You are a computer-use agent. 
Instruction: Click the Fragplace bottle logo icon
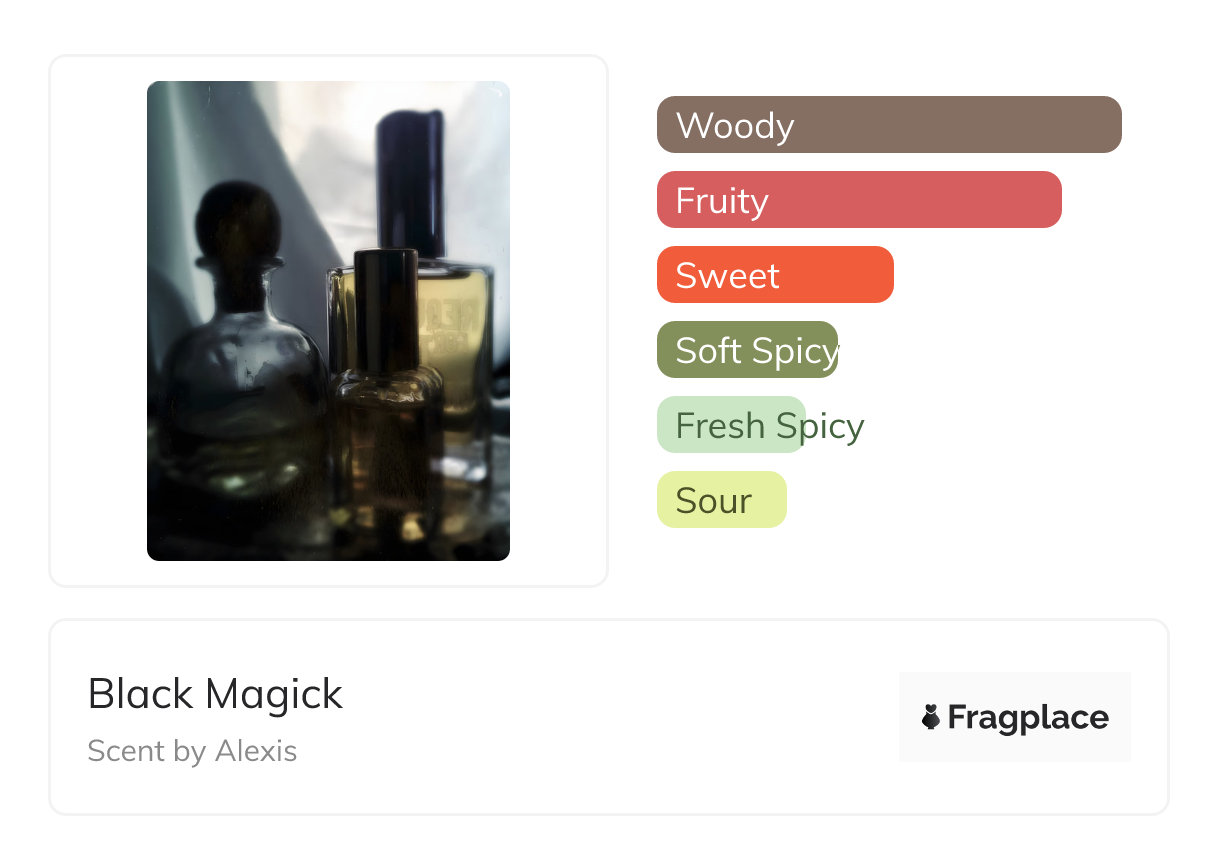click(x=931, y=717)
